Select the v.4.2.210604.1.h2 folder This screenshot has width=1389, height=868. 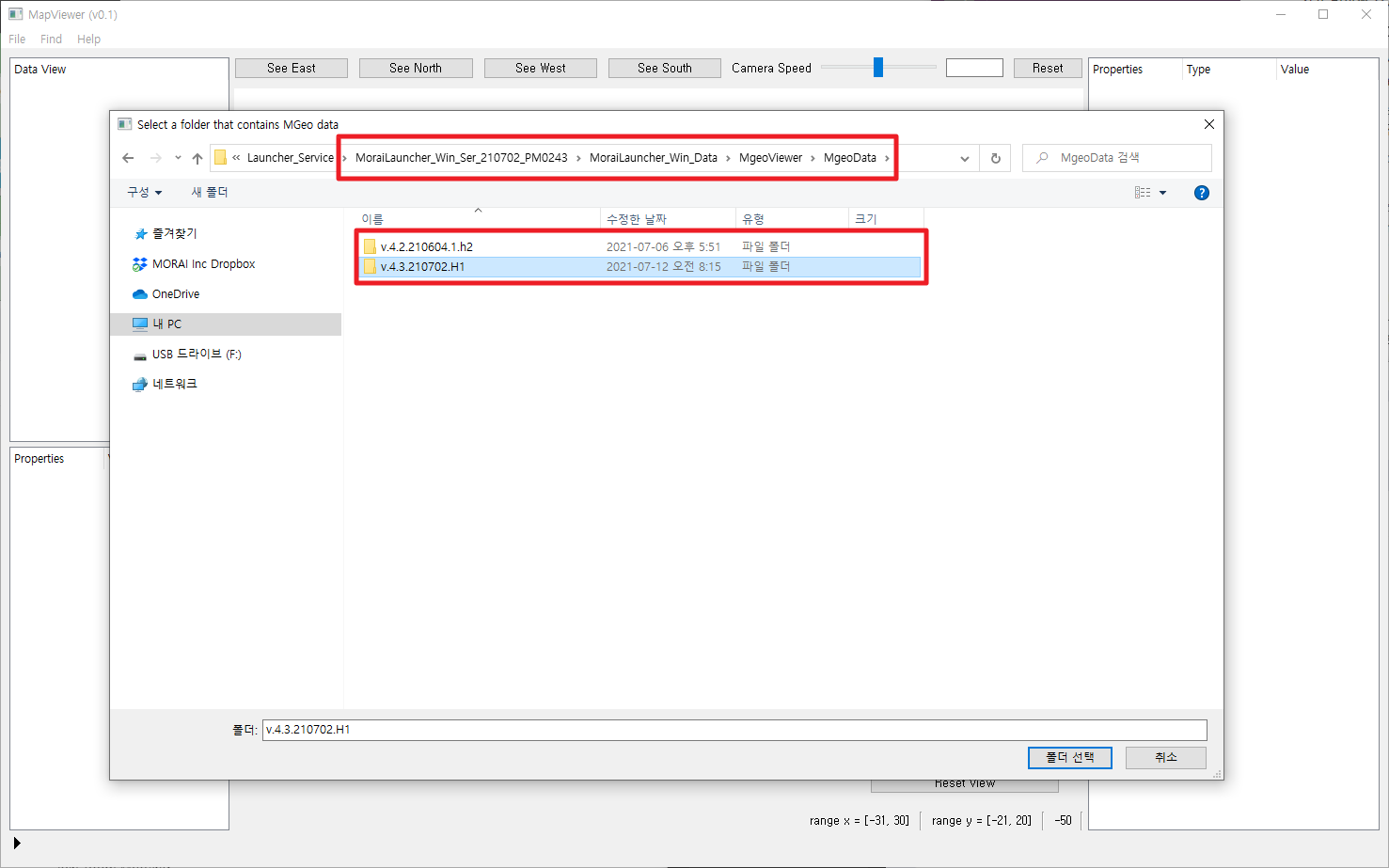426,246
